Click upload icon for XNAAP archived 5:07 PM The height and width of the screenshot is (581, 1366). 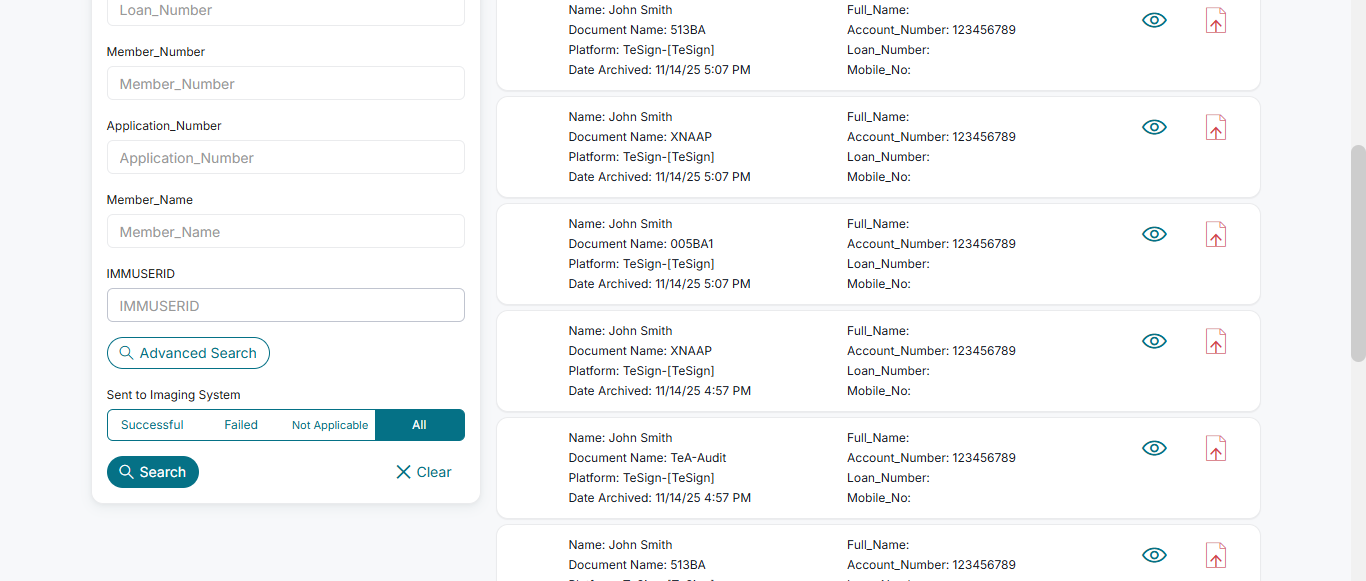point(1215,127)
